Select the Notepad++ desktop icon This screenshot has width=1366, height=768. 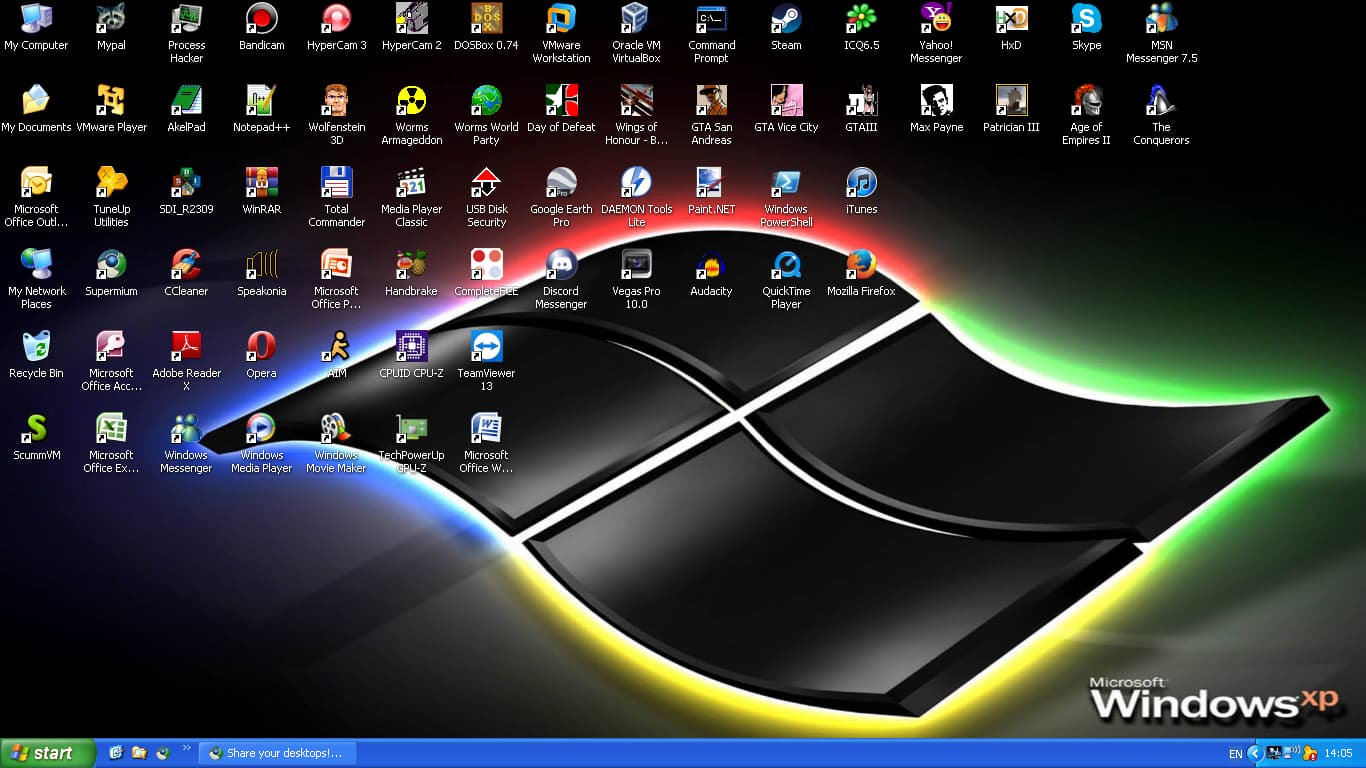[261, 101]
